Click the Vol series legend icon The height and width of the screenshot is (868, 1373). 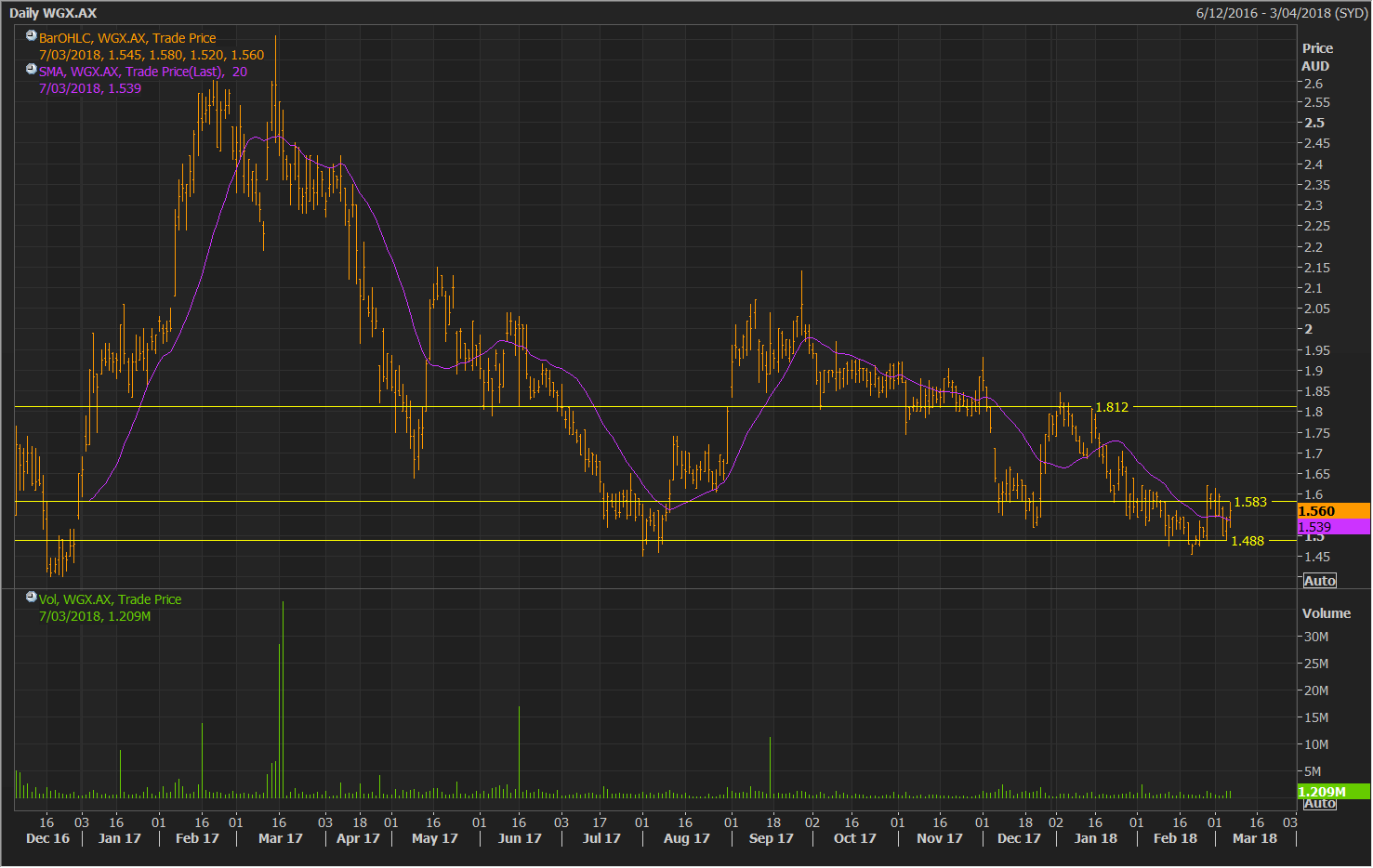tap(32, 598)
